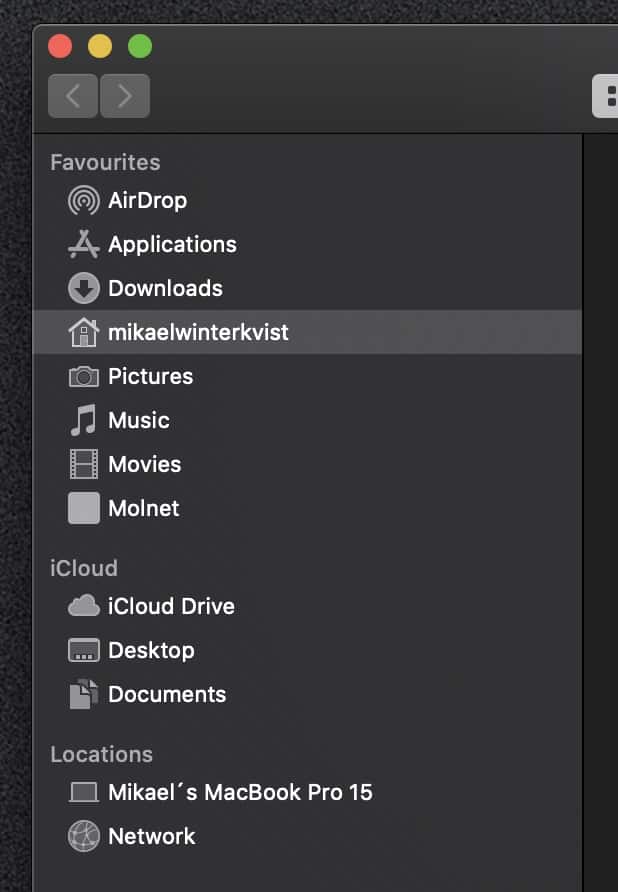Click the Movies filmstrip icon

coord(84,464)
